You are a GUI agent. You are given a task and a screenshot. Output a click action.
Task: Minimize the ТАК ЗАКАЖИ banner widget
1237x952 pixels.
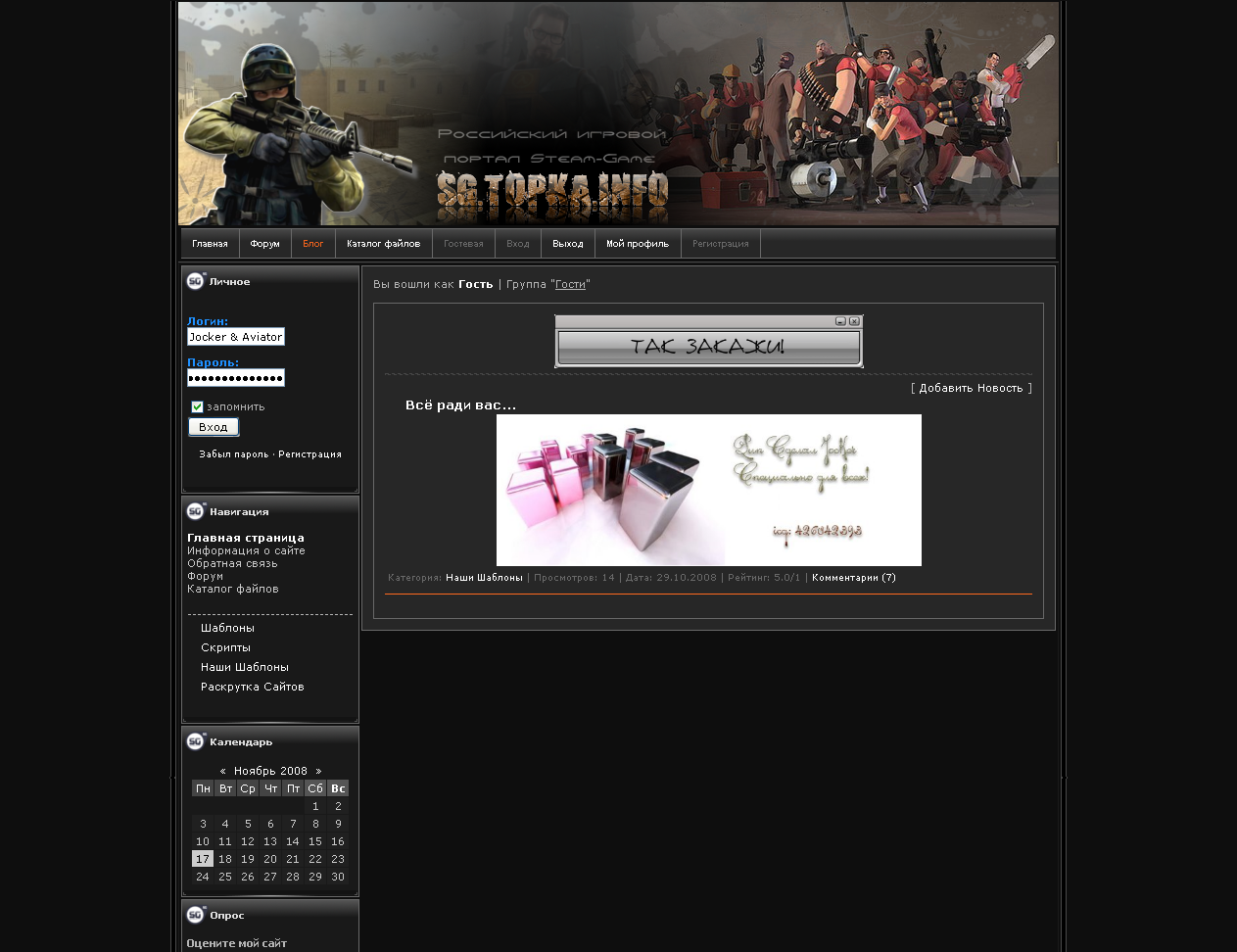pos(840,321)
